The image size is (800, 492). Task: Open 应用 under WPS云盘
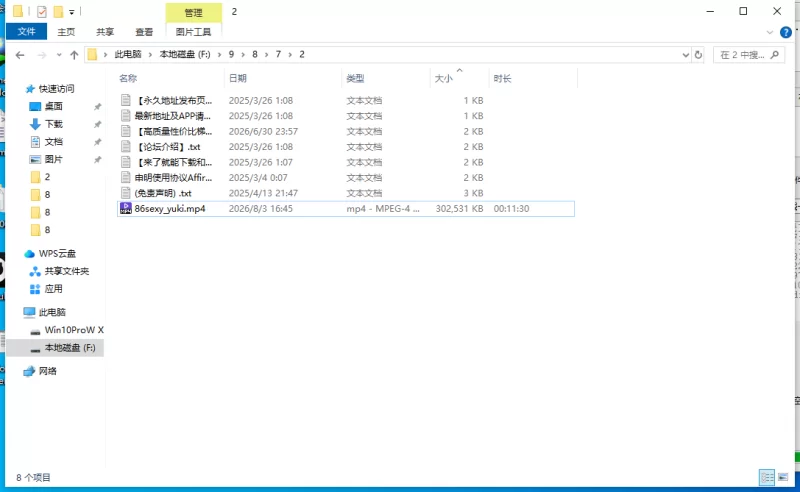pyautogui.click(x=53, y=289)
